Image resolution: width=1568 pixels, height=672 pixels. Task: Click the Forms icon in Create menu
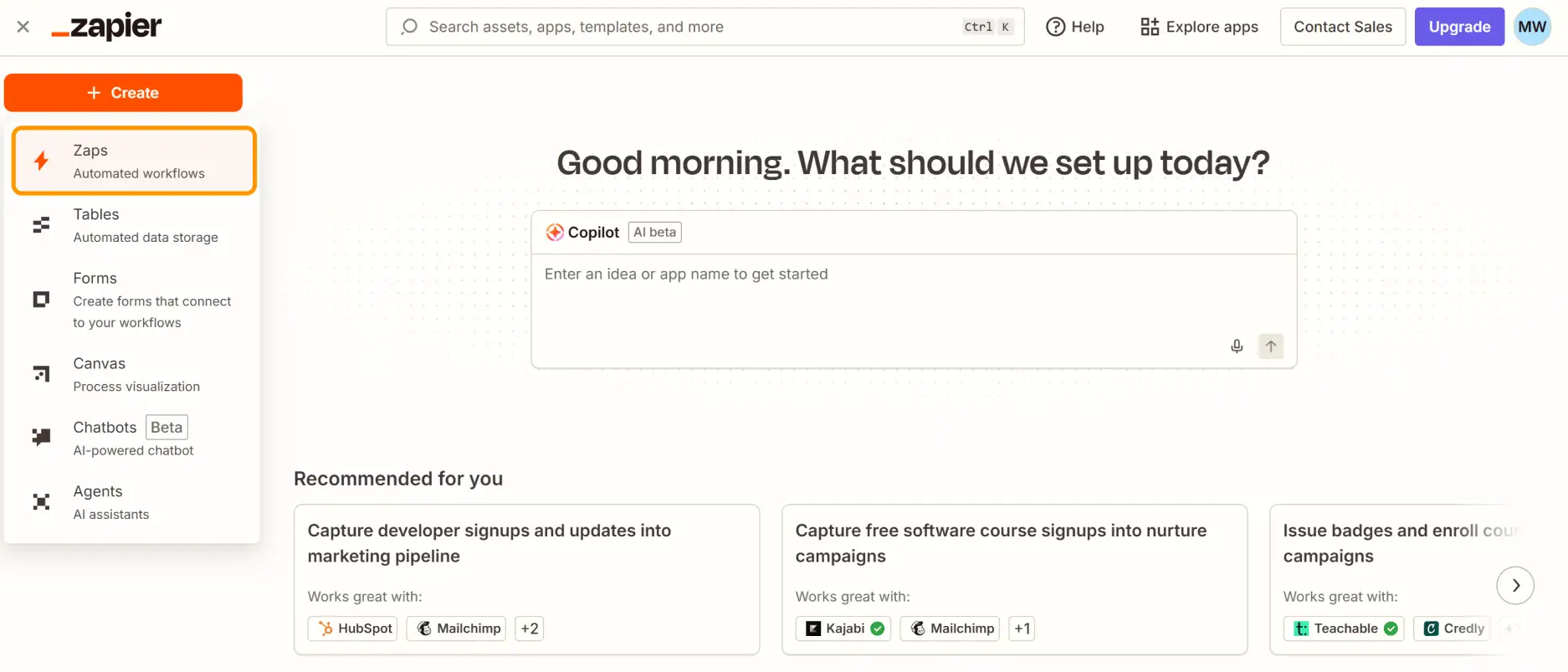[41, 300]
